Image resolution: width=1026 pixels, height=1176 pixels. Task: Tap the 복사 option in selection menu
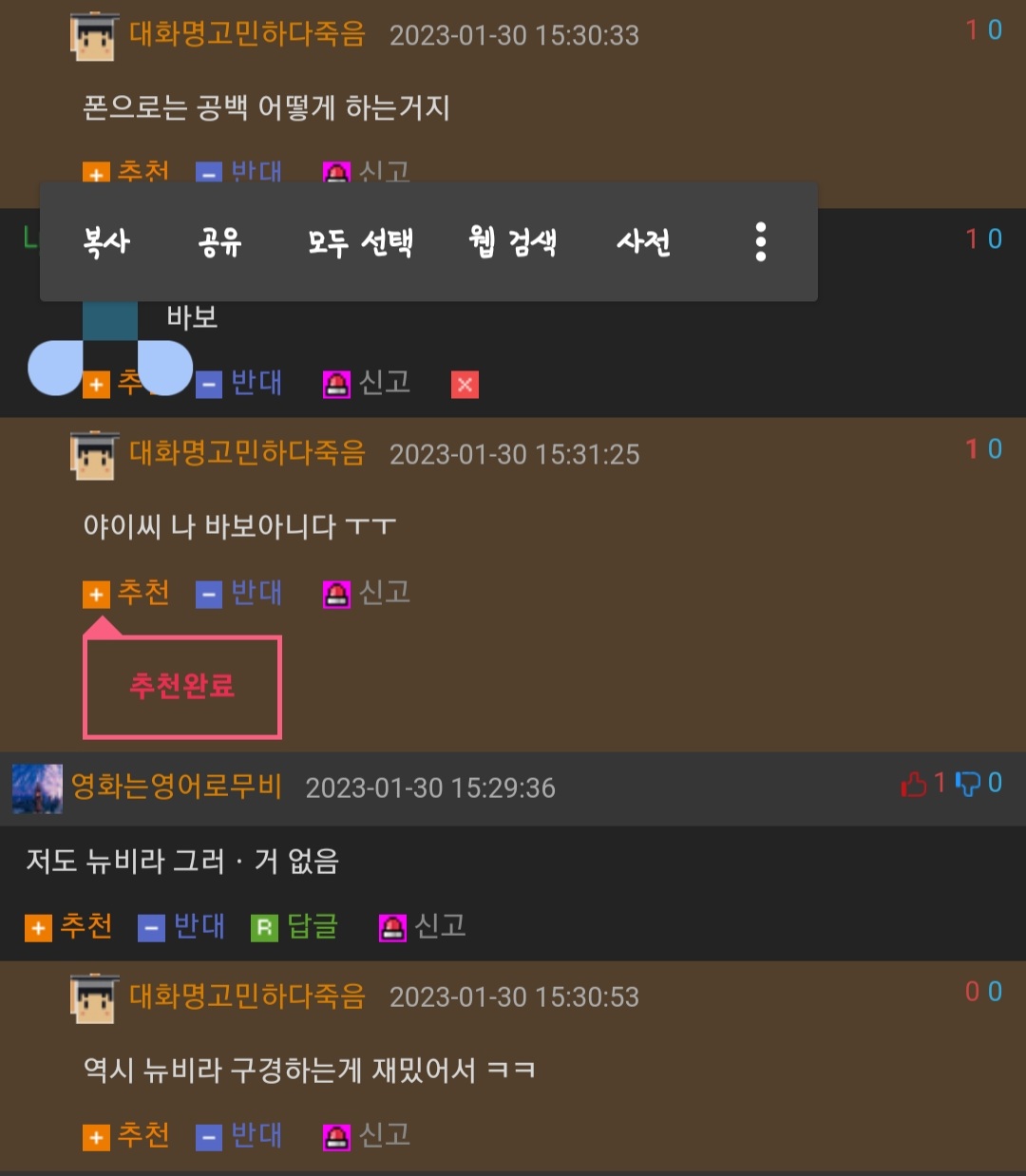(106, 242)
